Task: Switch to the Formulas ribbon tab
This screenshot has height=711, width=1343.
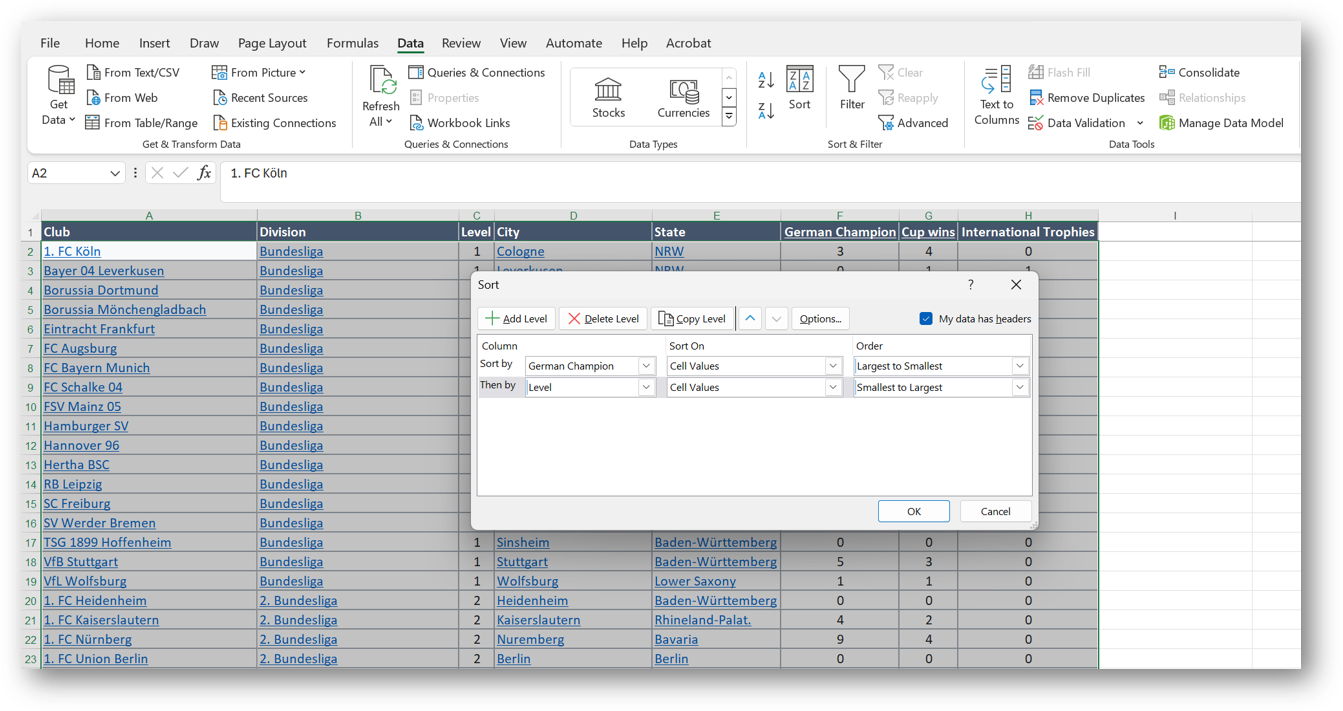Action: 352,43
